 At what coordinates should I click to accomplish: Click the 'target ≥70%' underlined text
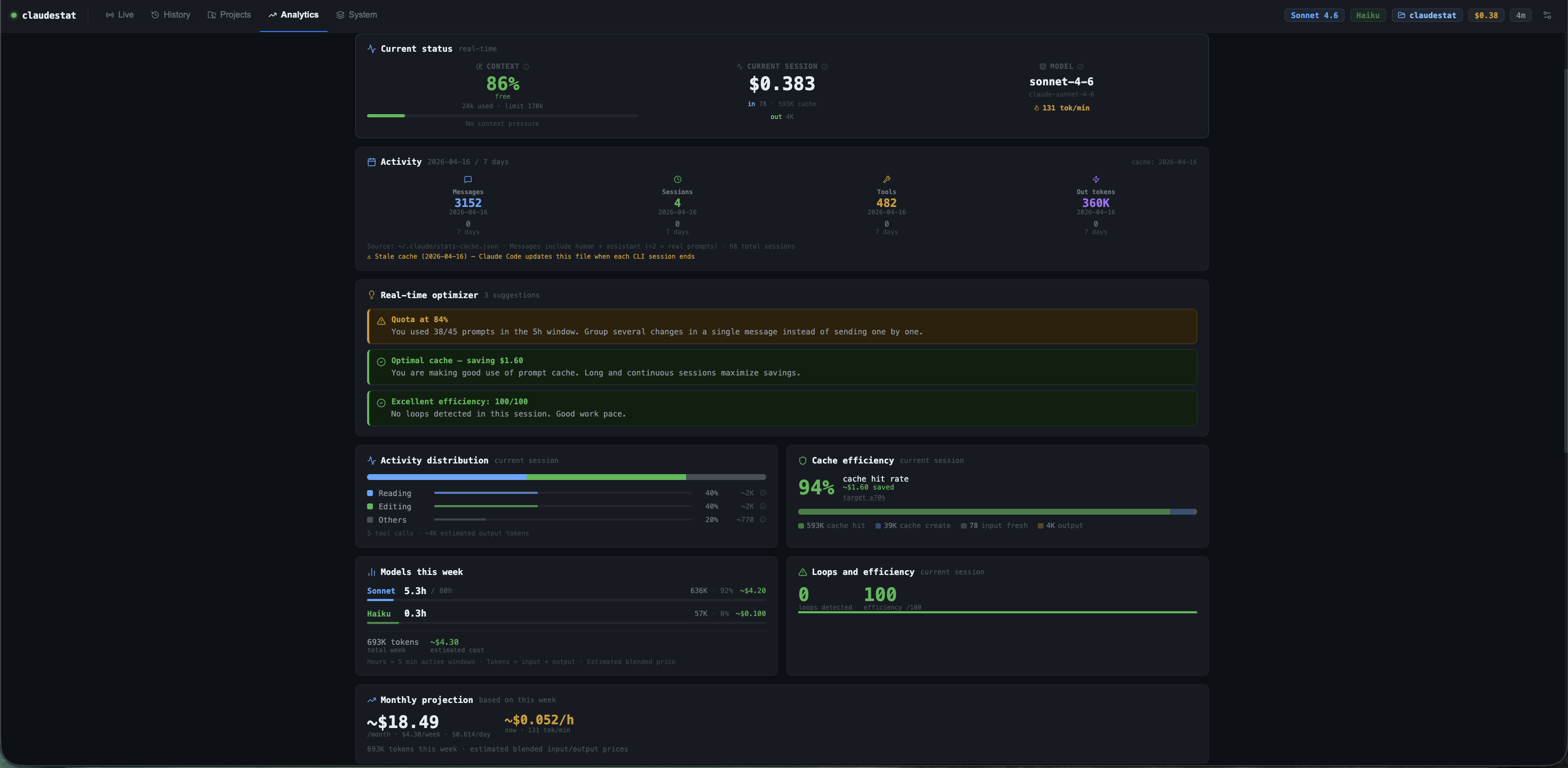tap(864, 498)
